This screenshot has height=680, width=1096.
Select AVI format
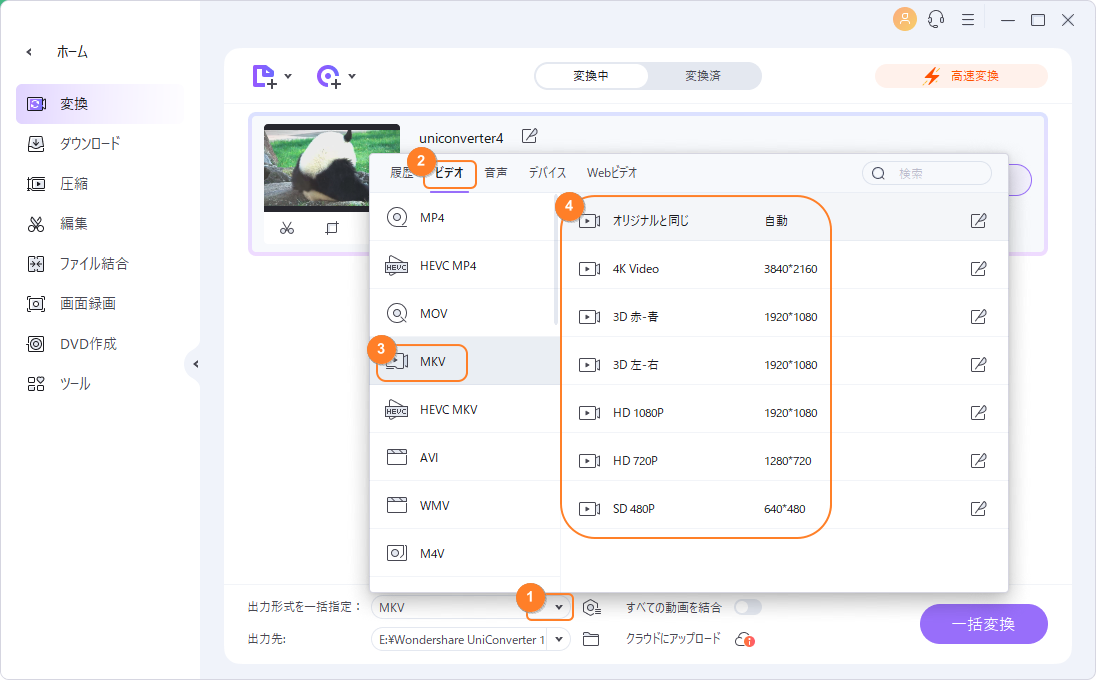click(464, 458)
